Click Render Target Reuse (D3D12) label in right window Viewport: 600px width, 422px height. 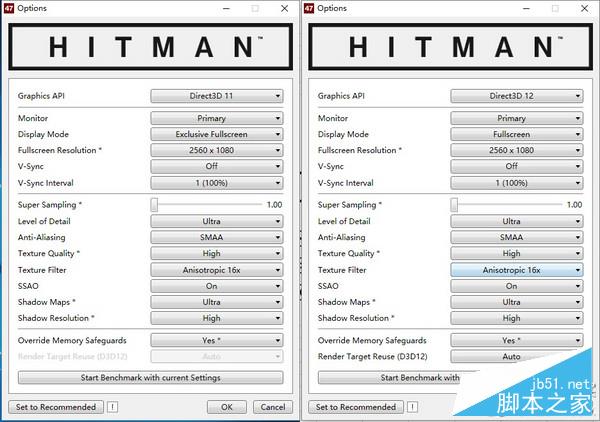point(372,357)
